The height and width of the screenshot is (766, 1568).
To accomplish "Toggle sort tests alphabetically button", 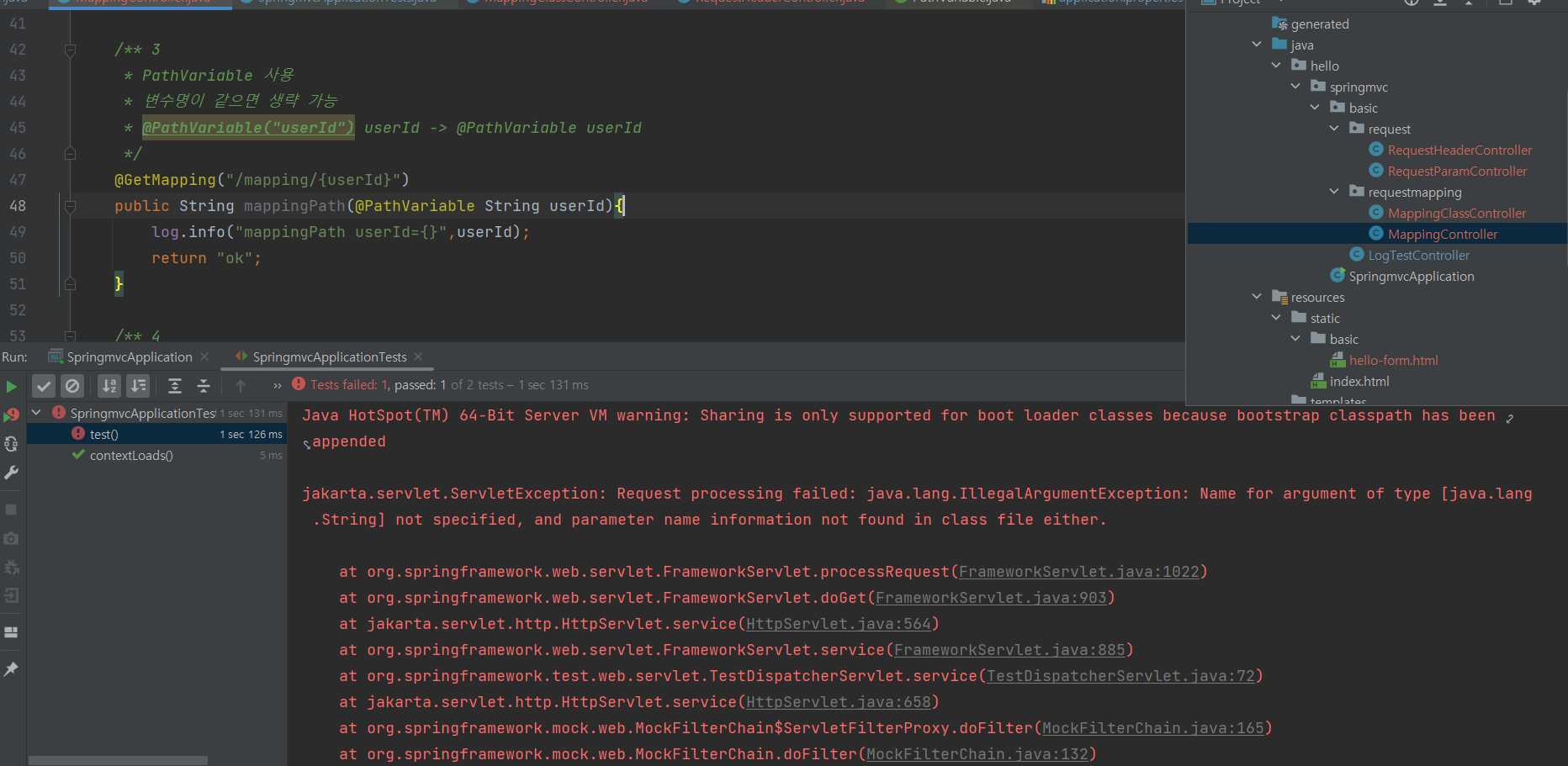I will 109,386.
